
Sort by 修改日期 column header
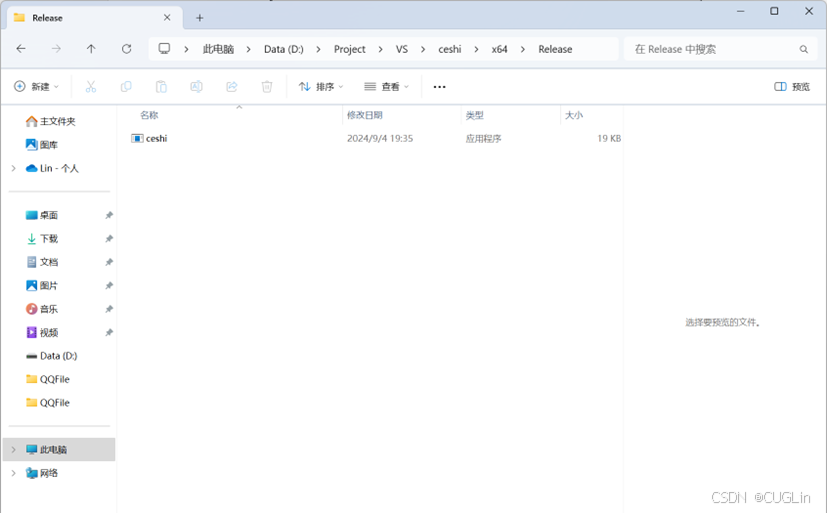coord(364,115)
